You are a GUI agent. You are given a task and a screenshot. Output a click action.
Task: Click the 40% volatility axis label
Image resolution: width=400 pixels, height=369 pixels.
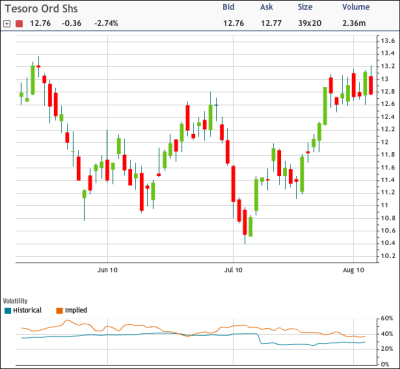coord(387,334)
